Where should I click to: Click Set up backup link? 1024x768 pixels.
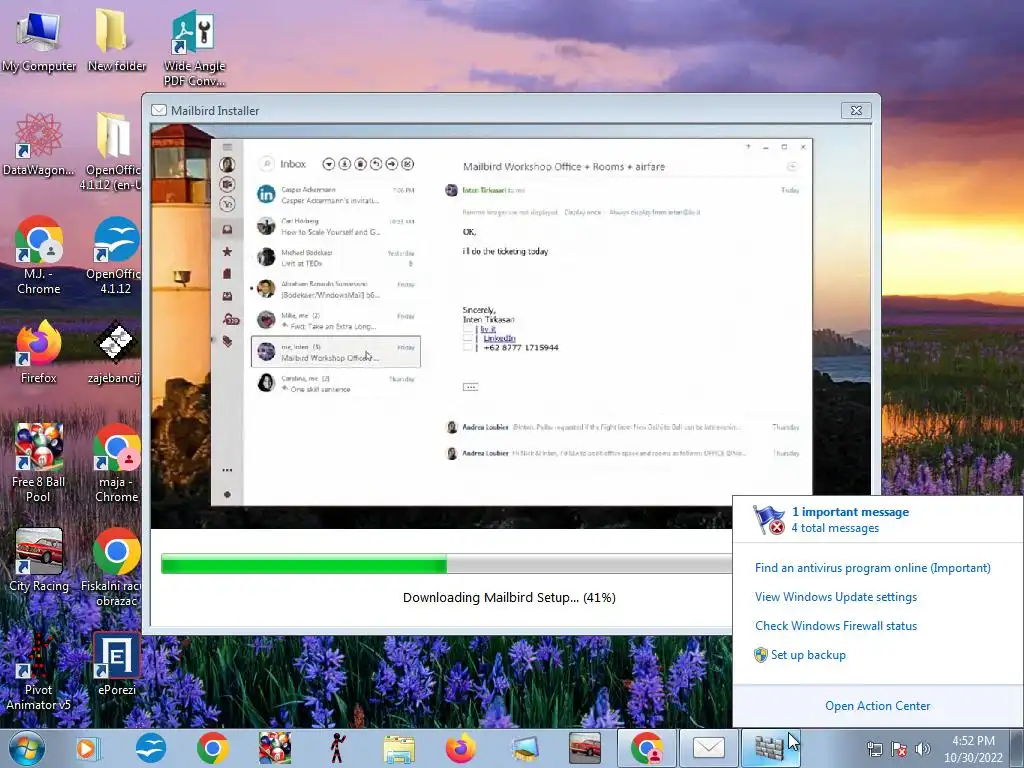(808, 654)
